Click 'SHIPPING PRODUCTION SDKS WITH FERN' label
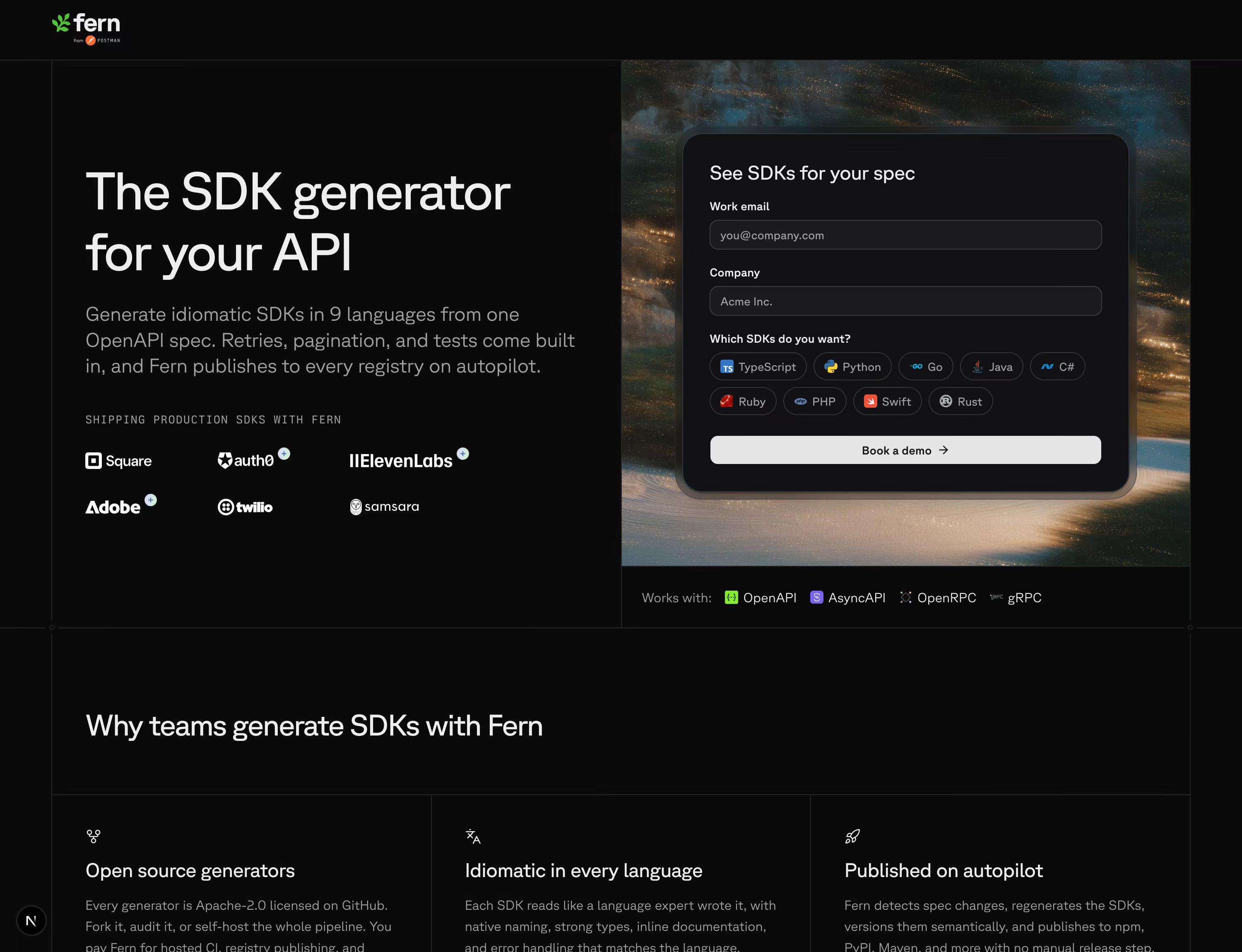Viewport: 1242px width, 952px height. pos(213,420)
